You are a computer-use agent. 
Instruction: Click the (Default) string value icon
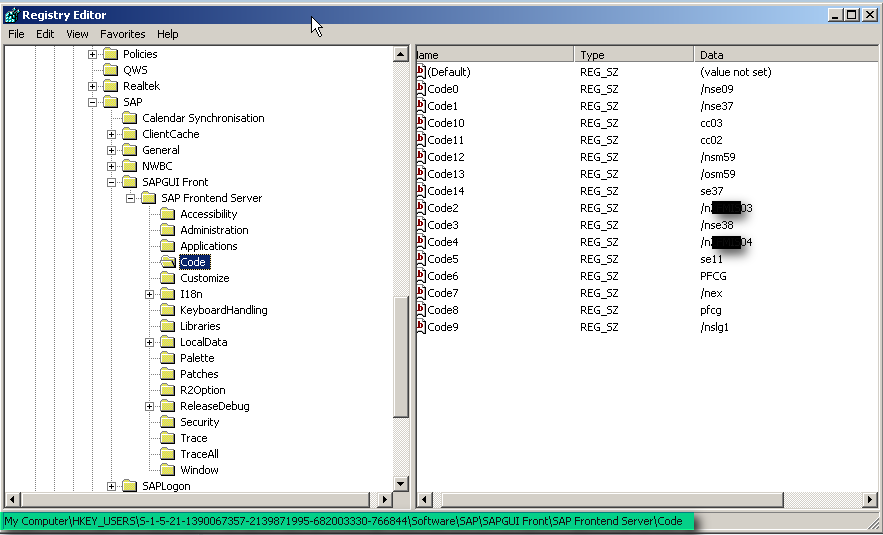421,72
